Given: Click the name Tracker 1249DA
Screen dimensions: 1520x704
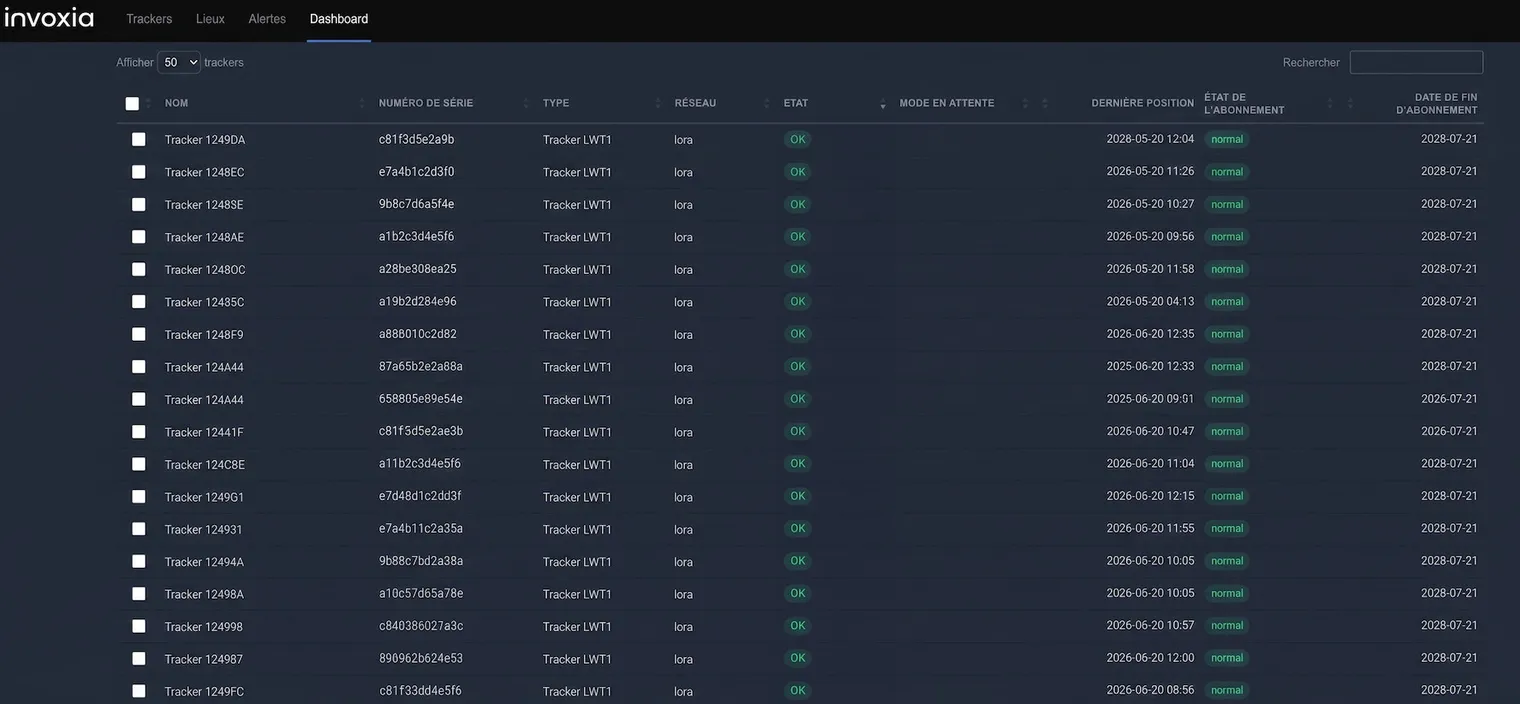Looking at the screenshot, I should (205, 140).
